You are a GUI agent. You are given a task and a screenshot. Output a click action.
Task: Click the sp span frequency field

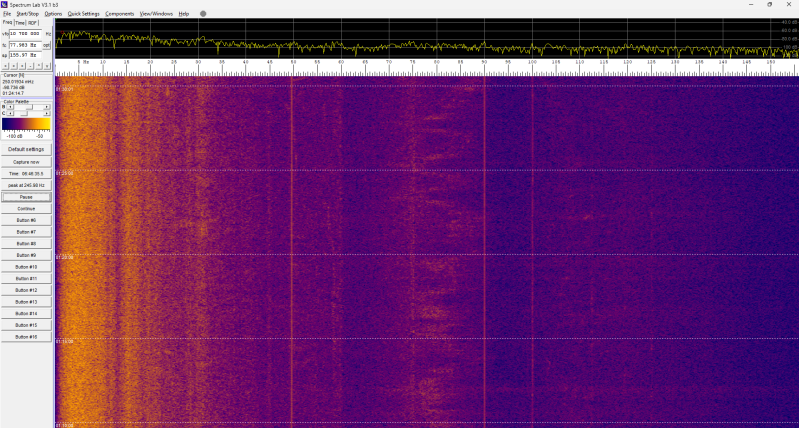(25, 55)
